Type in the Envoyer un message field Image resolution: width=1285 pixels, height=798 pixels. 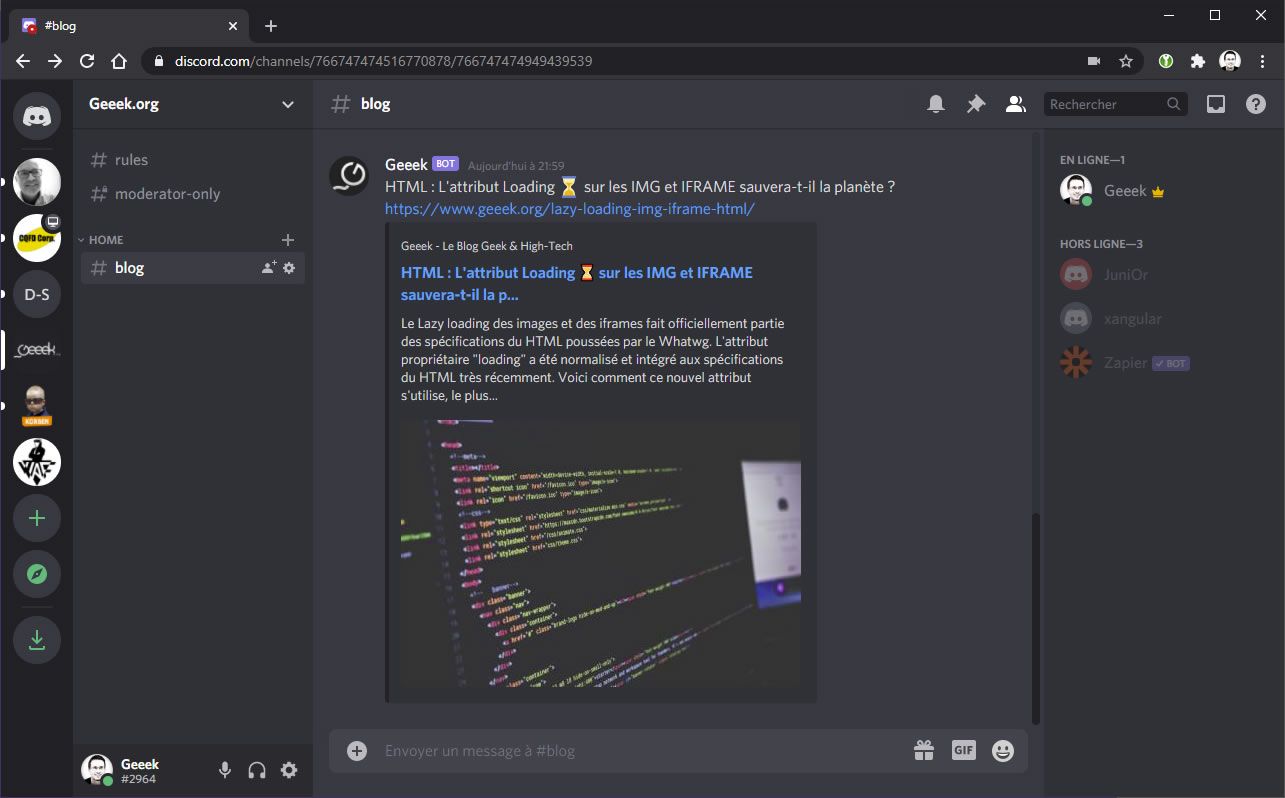point(640,751)
